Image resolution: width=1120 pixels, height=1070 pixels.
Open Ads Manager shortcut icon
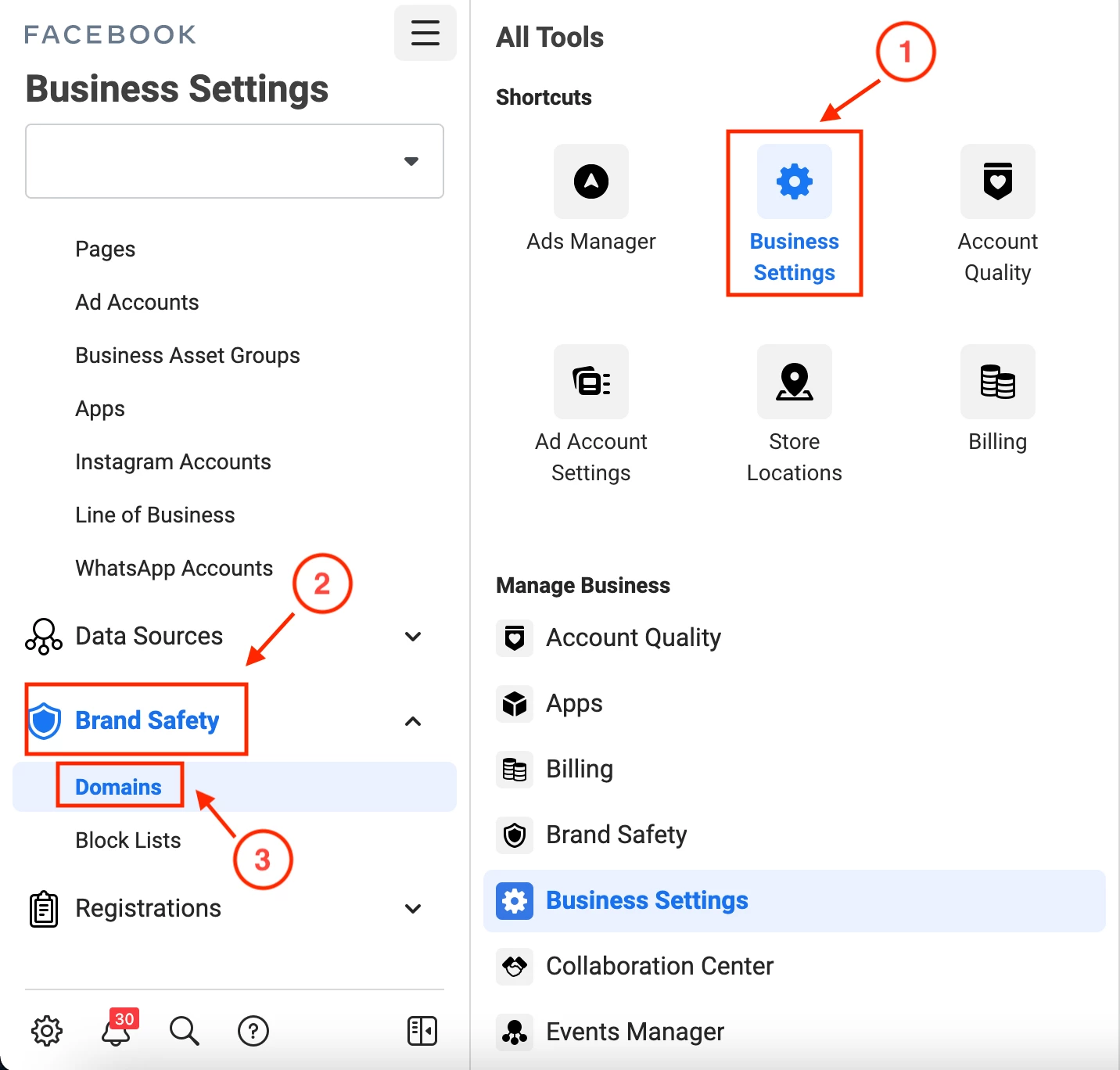(591, 181)
